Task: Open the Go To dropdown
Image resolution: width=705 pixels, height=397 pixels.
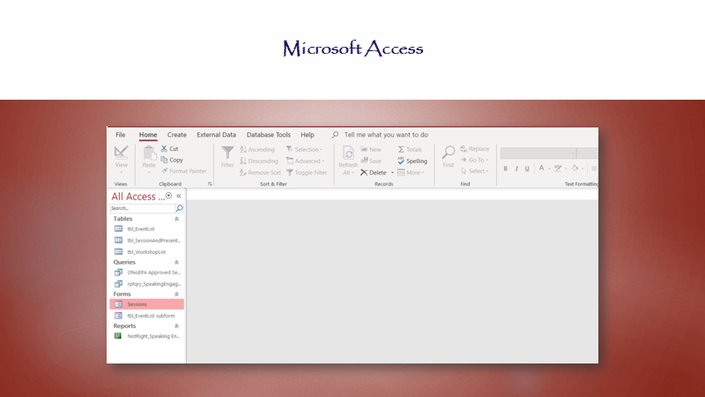Action: [474, 160]
